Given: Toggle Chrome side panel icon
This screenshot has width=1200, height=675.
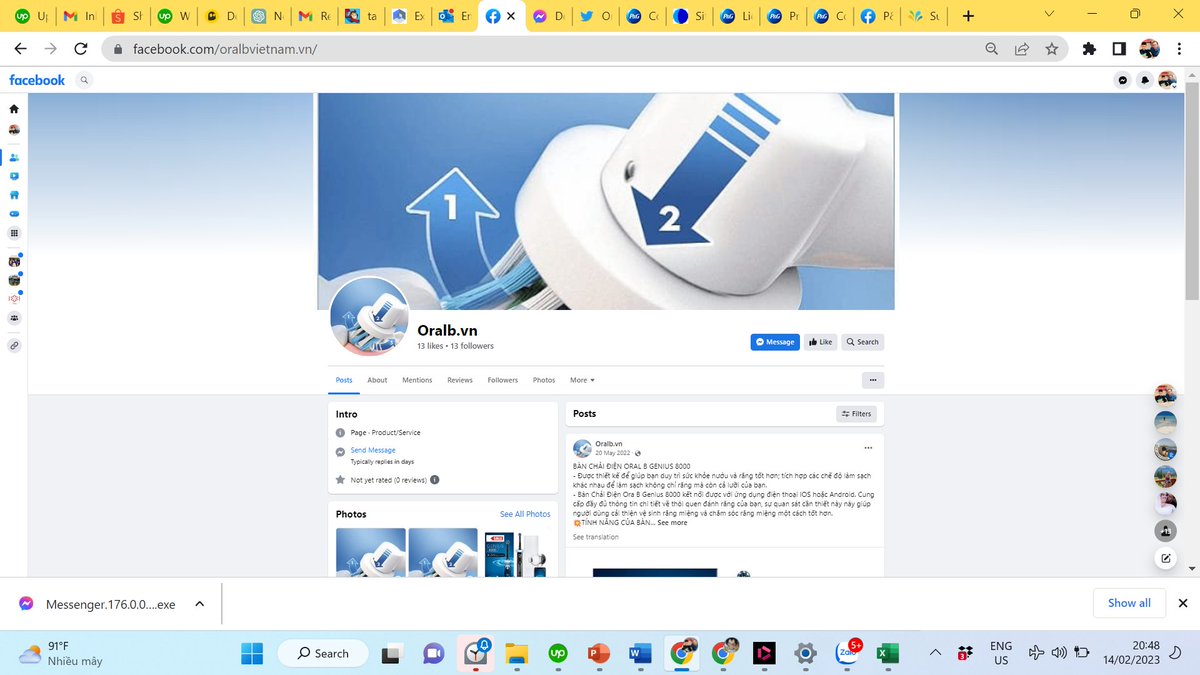Looking at the screenshot, I should pos(1119,48).
